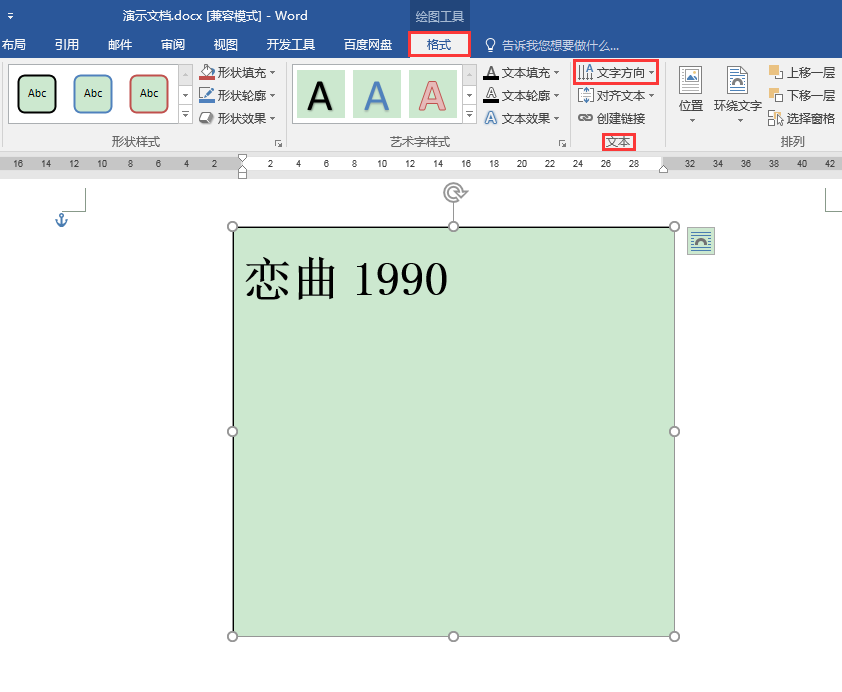Click the first line indent ruler marker

coord(242,158)
